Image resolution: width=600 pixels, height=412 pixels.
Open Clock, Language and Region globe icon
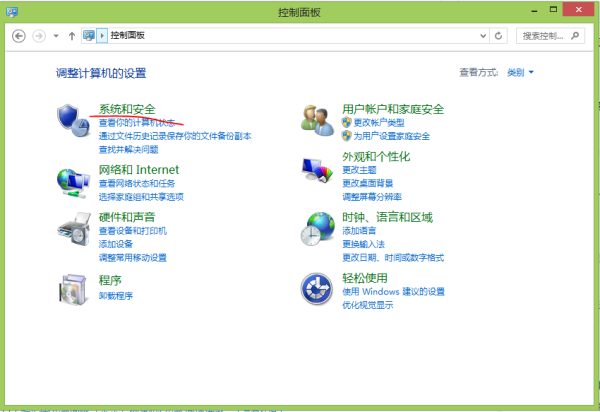point(318,229)
